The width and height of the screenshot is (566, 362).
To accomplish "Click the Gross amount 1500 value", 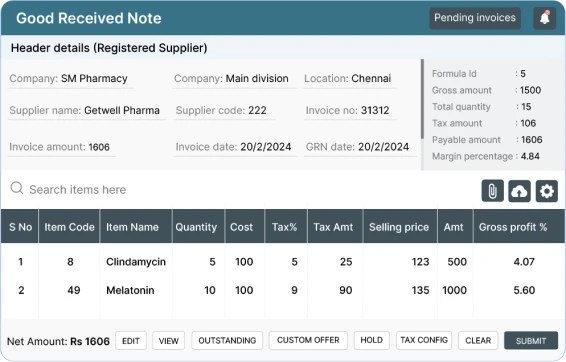I will tap(530, 90).
